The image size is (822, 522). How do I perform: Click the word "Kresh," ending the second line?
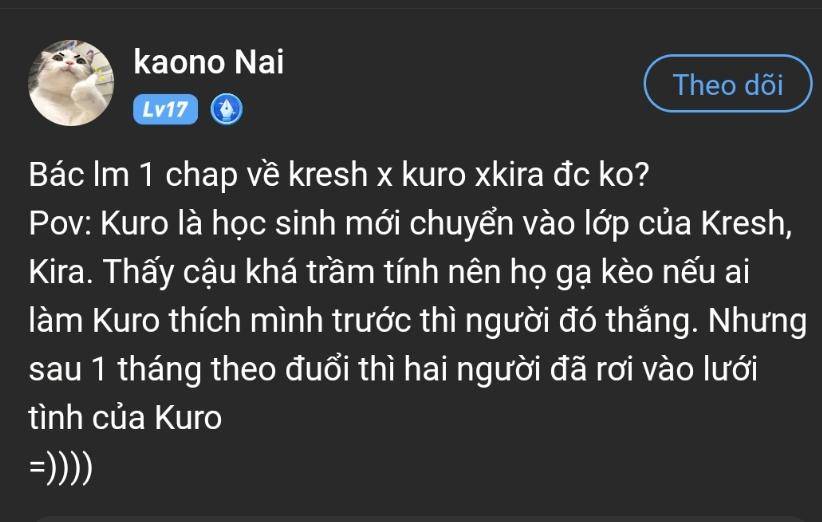(747, 224)
